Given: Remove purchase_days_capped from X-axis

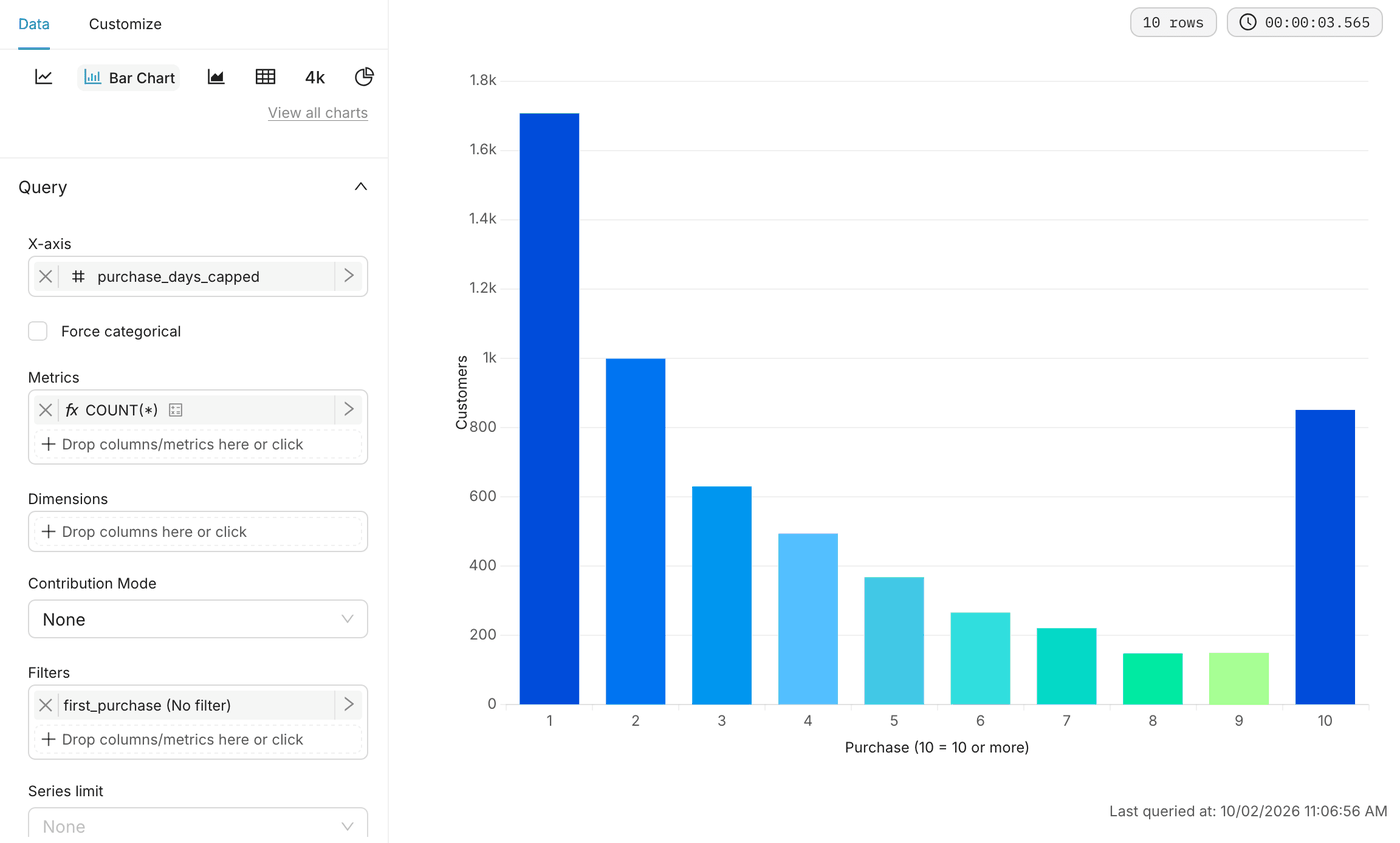Looking at the screenshot, I should [46, 276].
